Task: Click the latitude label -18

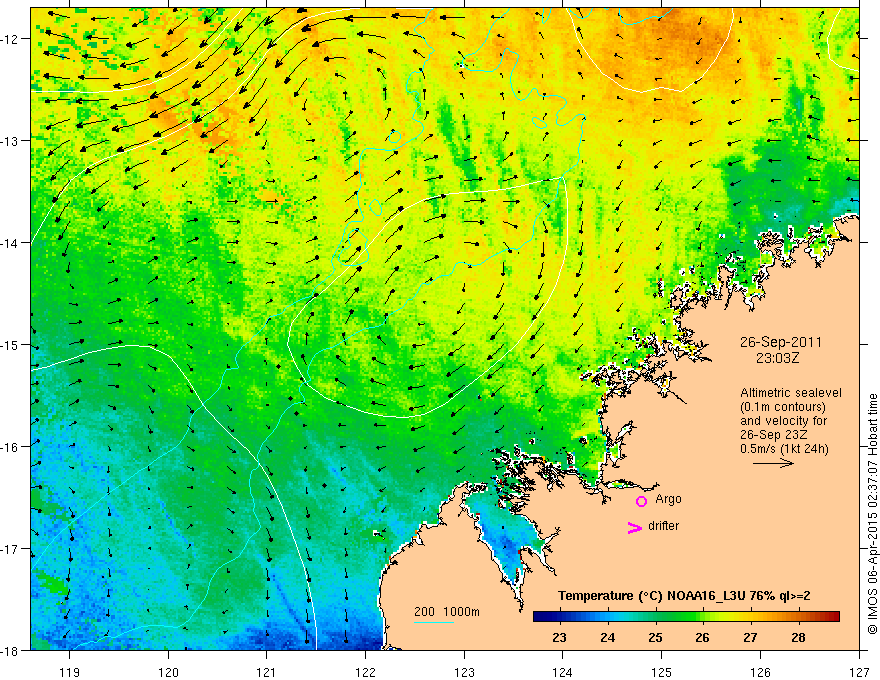Action: pos(9,651)
